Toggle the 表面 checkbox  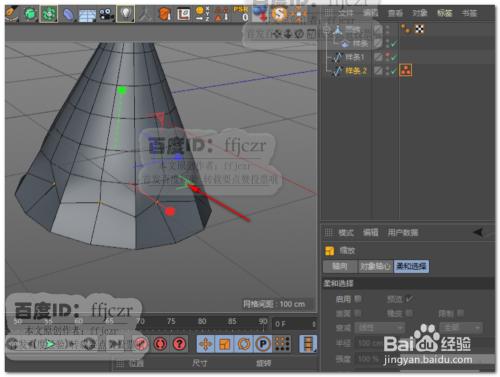coord(358,313)
